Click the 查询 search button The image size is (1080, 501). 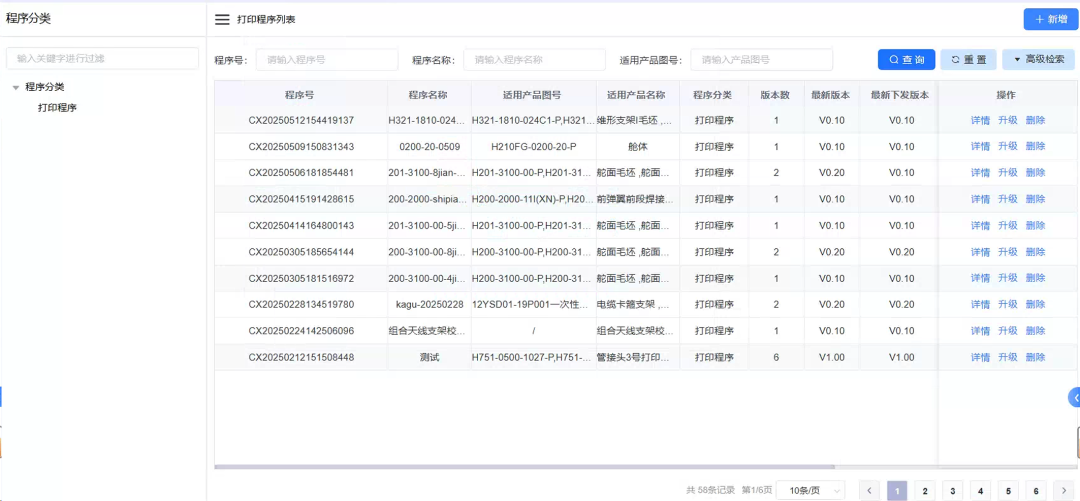906,60
